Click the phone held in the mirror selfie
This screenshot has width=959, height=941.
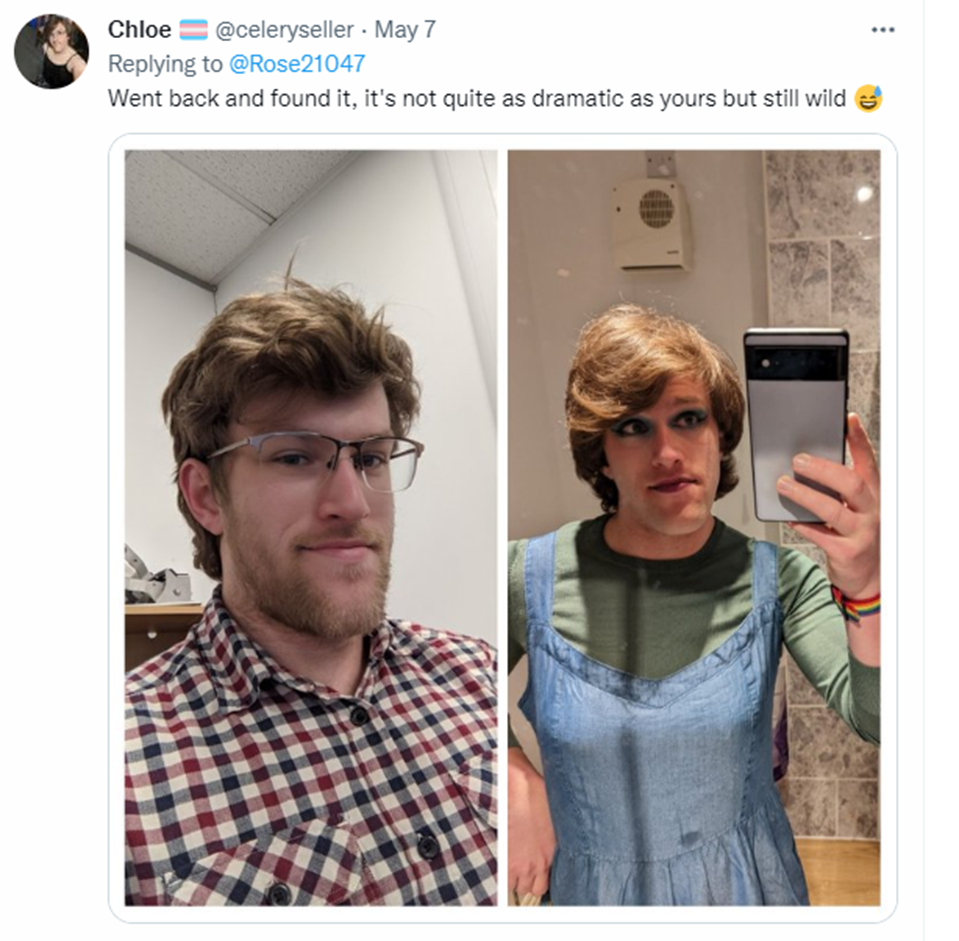pos(795,426)
